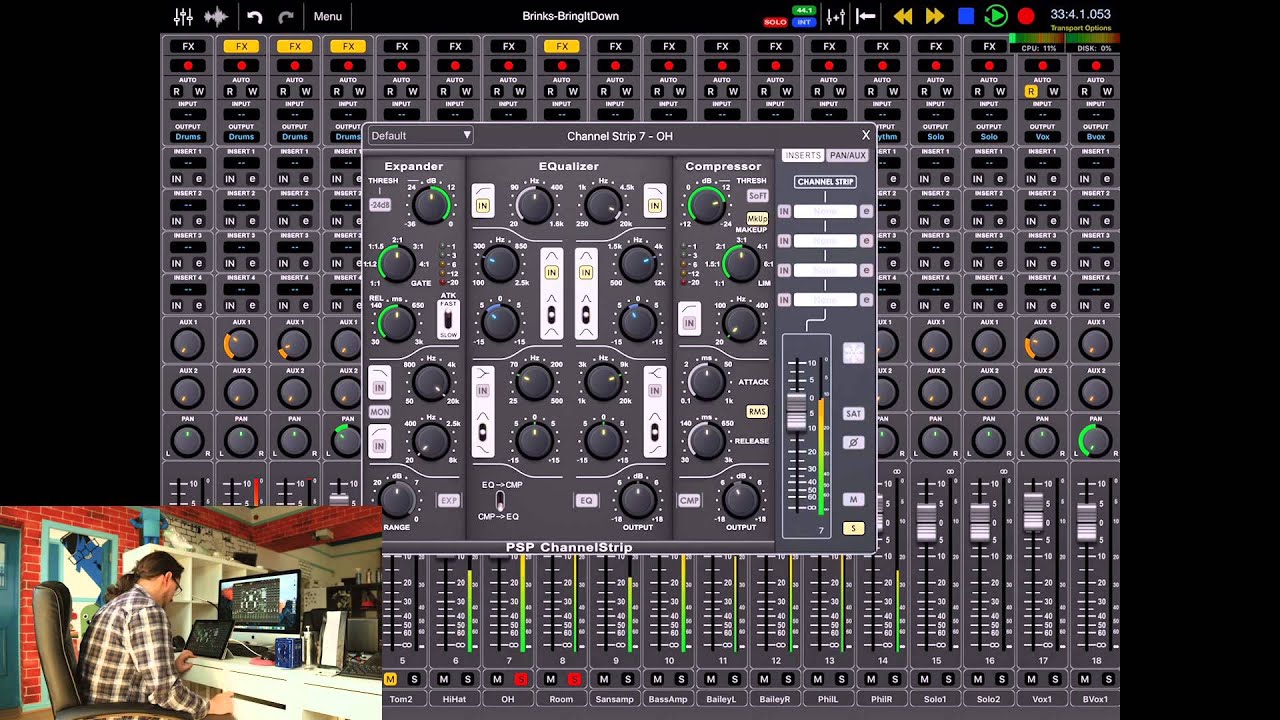The image size is (1280, 720).
Task: Click the e edit button of fourth insert slot
Action: point(866,299)
